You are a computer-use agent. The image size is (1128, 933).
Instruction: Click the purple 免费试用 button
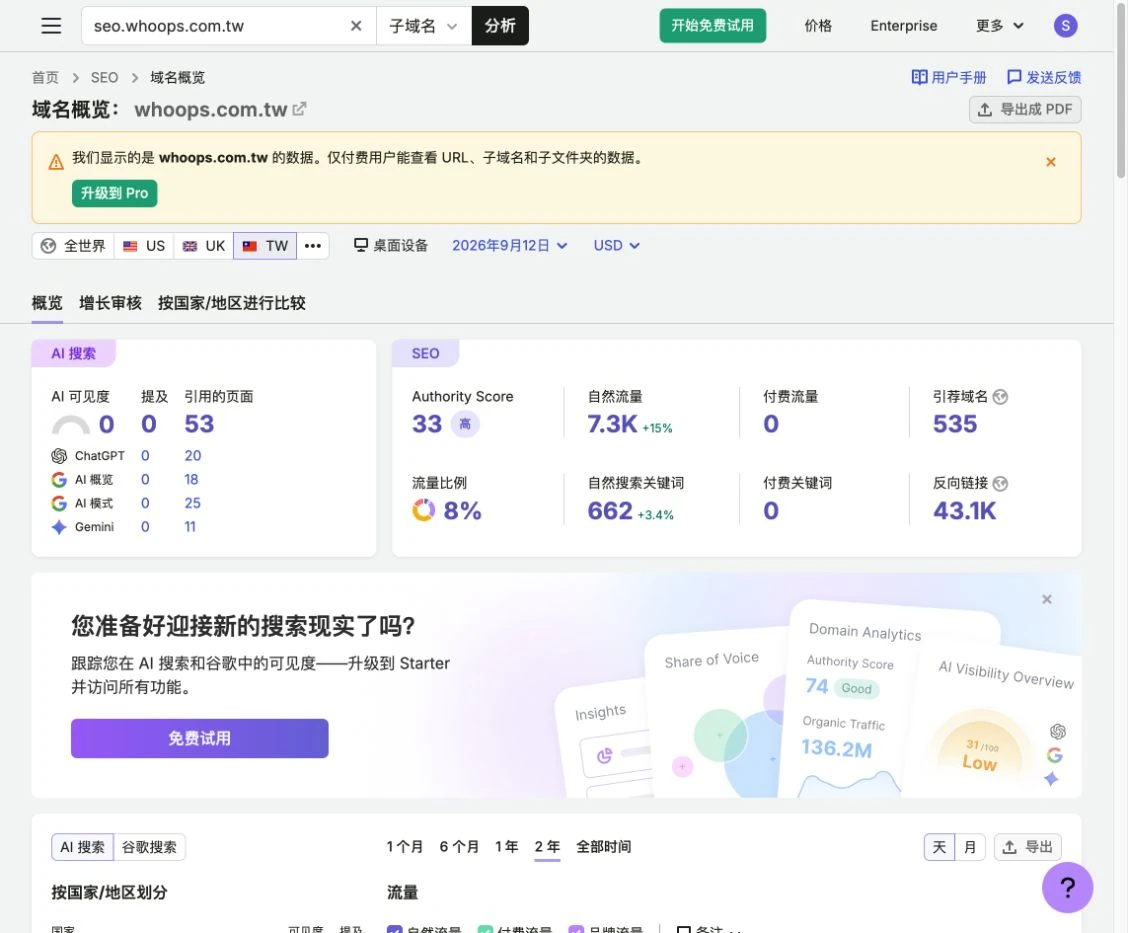[199, 738]
